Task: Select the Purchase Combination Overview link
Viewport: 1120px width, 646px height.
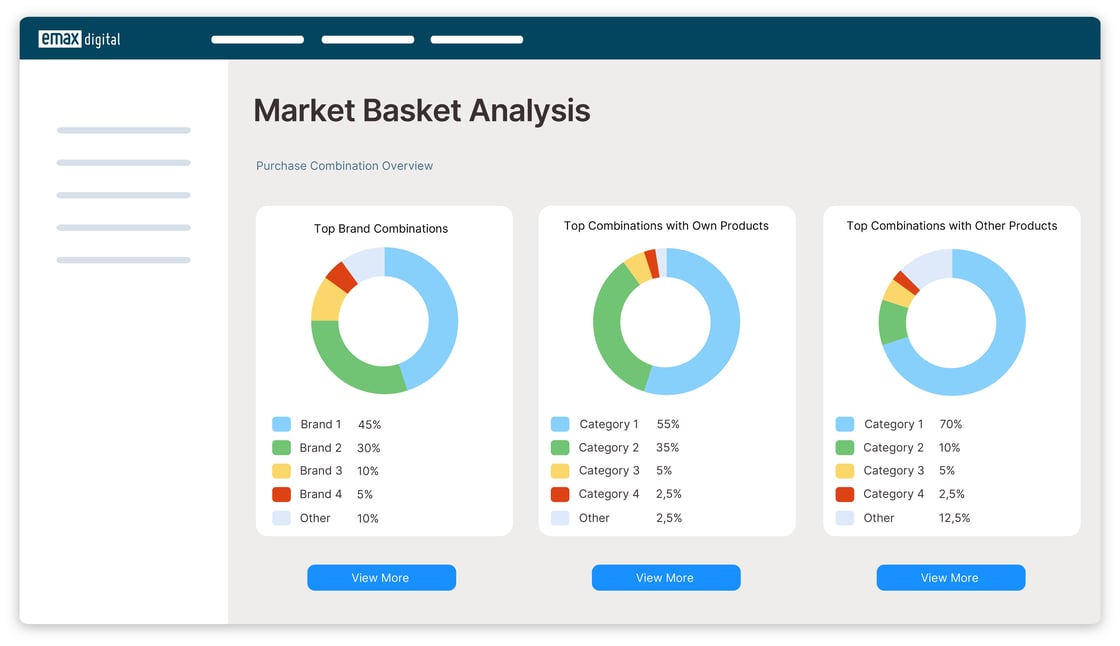Action: click(344, 166)
